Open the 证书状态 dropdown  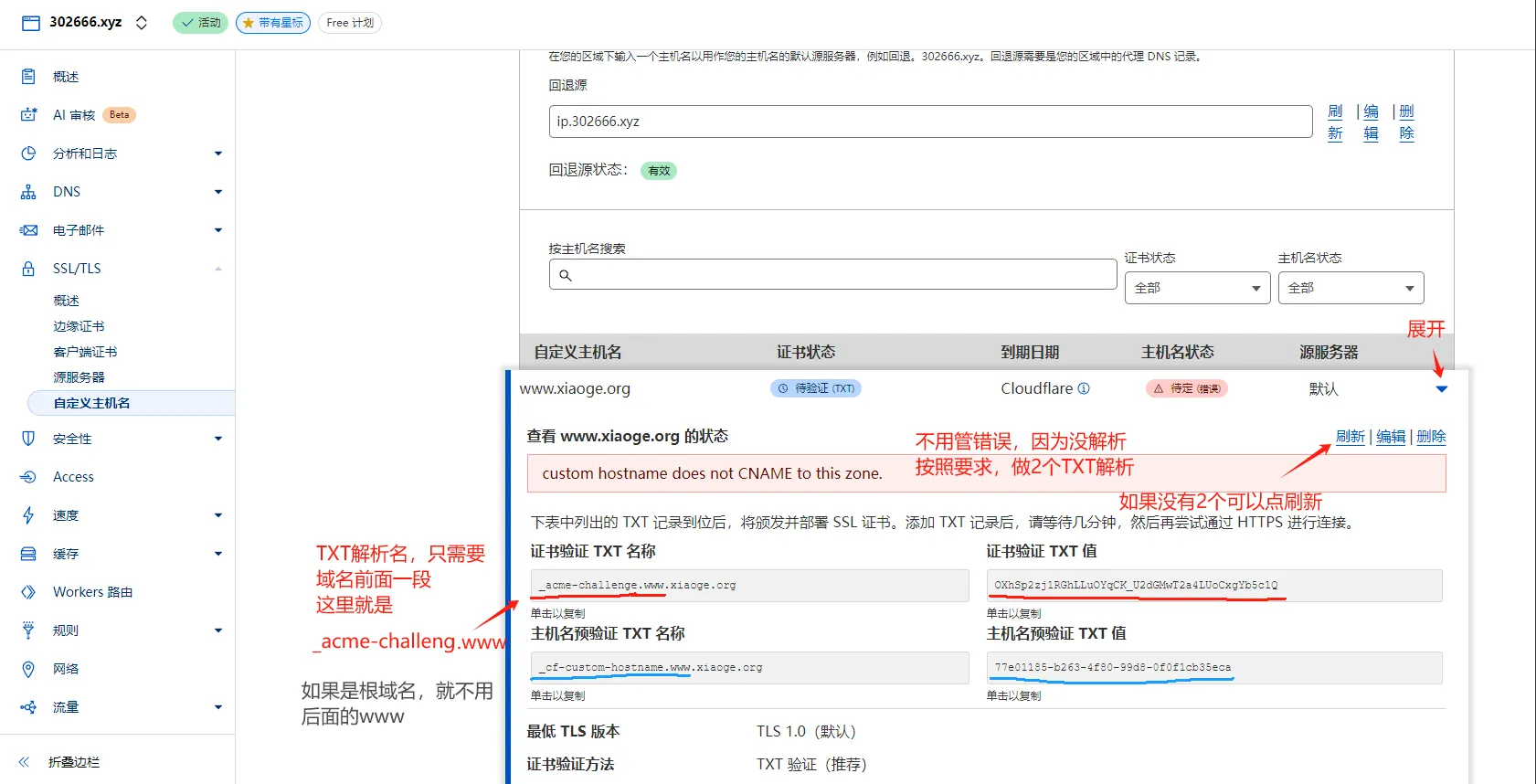coord(1197,288)
